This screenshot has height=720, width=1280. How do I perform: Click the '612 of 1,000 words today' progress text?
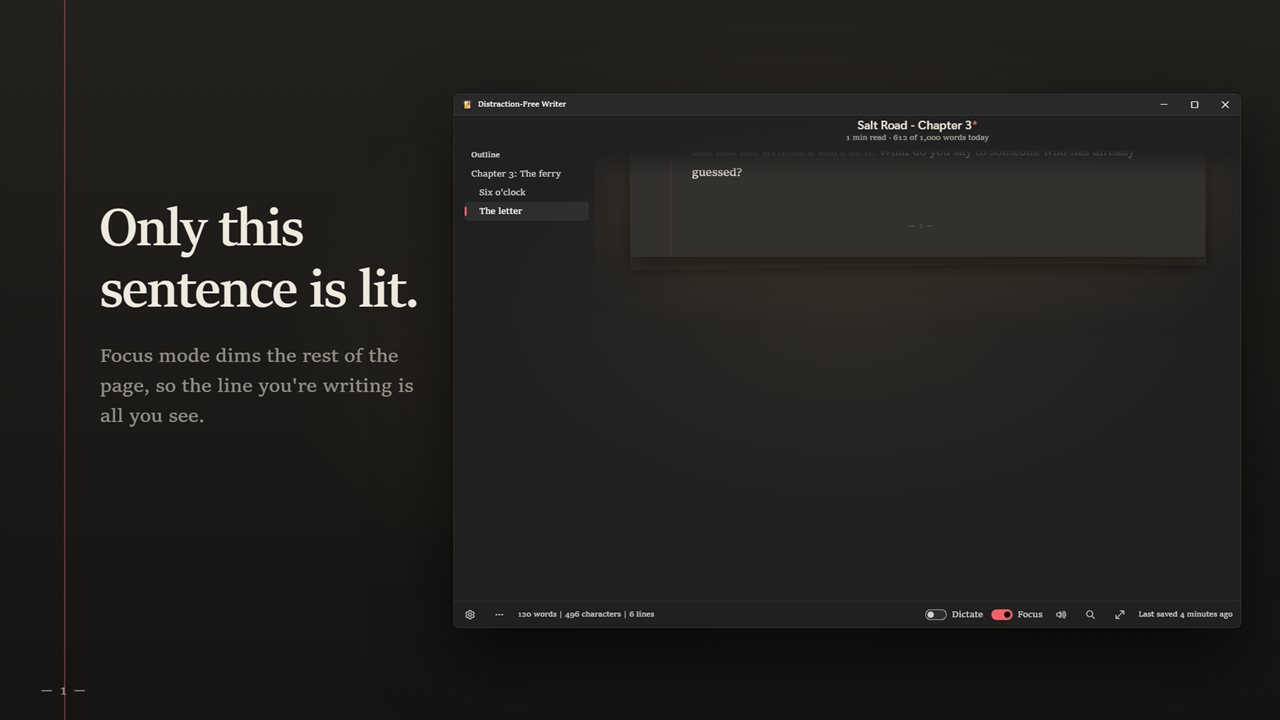pyautogui.click(x=941, y=138)
